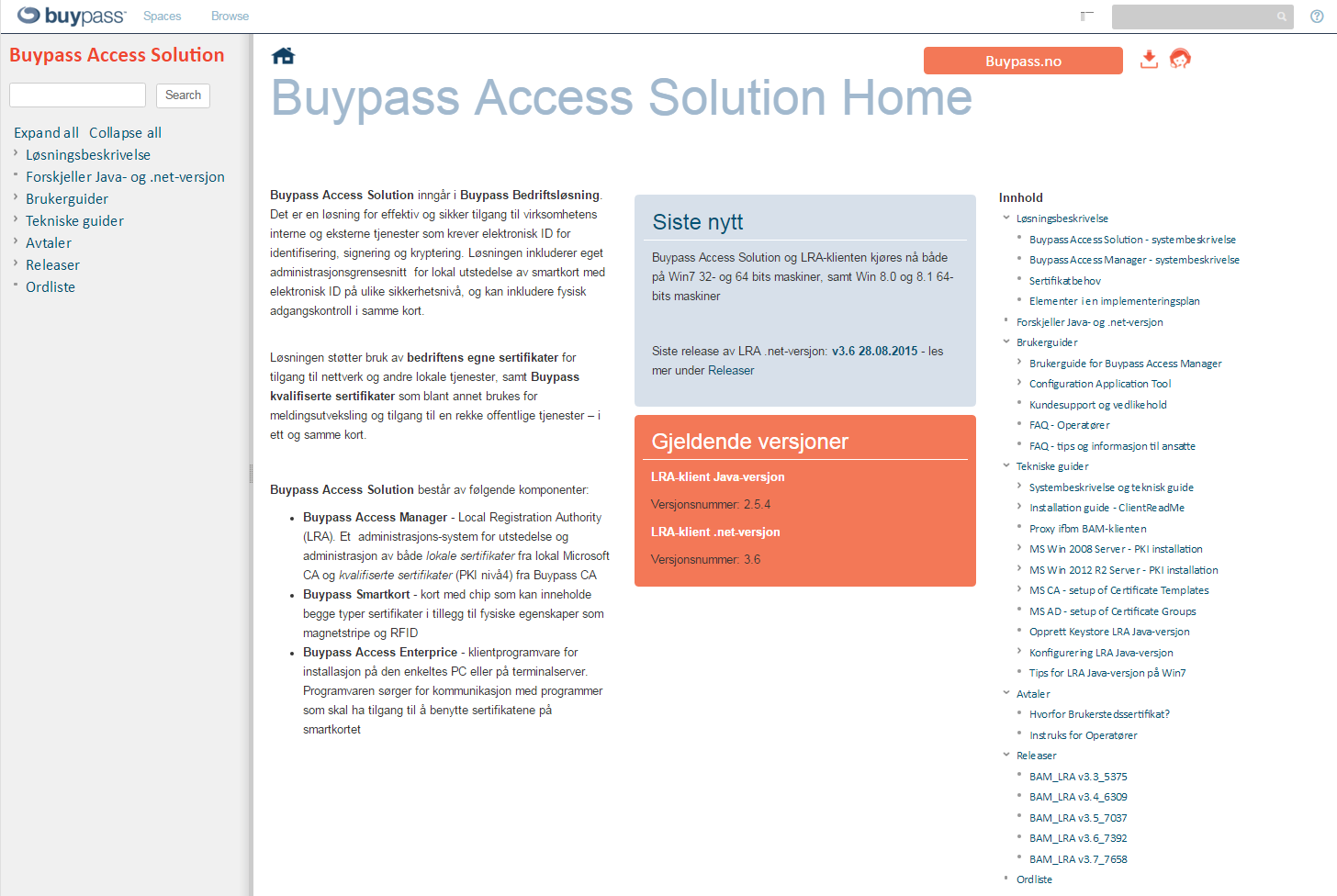The width and height of the screenshot is (1337, 896).
Task: Open Opprett Keystore LRA Java-versjon link
Action: (1109, 632)
